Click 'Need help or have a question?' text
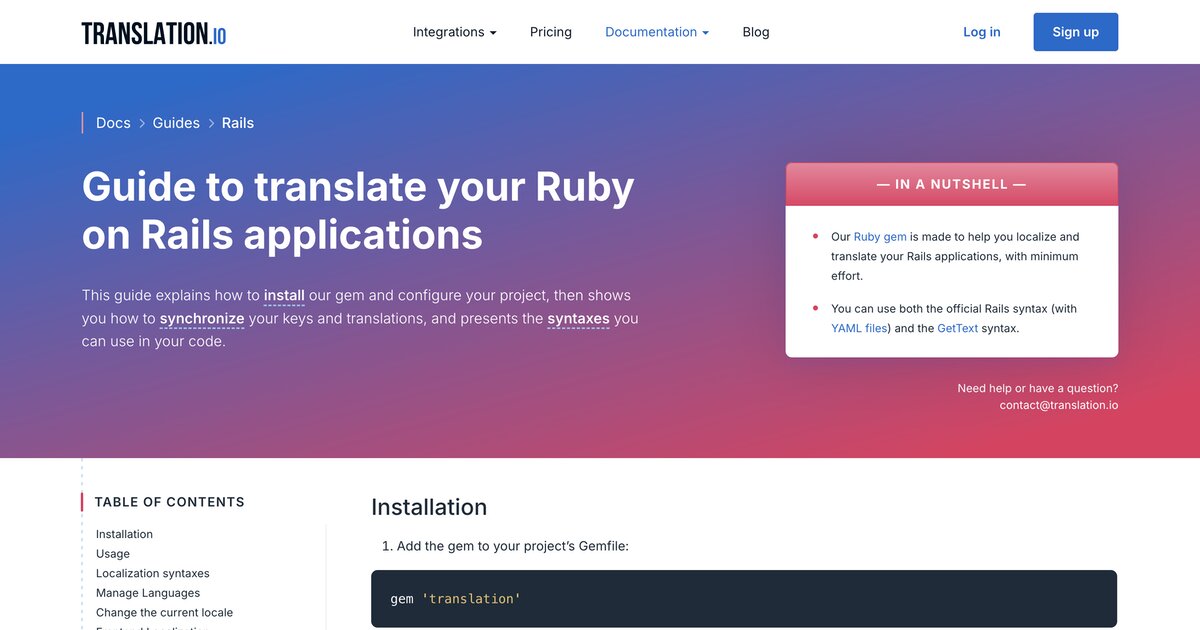The height and width of the screenshot is (630, 1200). point(1038,388)
